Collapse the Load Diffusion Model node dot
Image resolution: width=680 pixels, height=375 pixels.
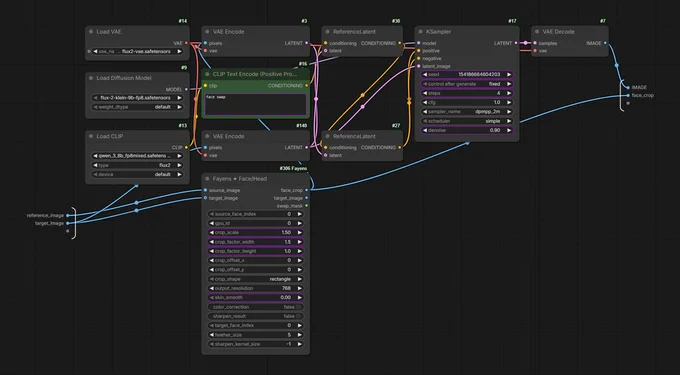tap(91, 78)
